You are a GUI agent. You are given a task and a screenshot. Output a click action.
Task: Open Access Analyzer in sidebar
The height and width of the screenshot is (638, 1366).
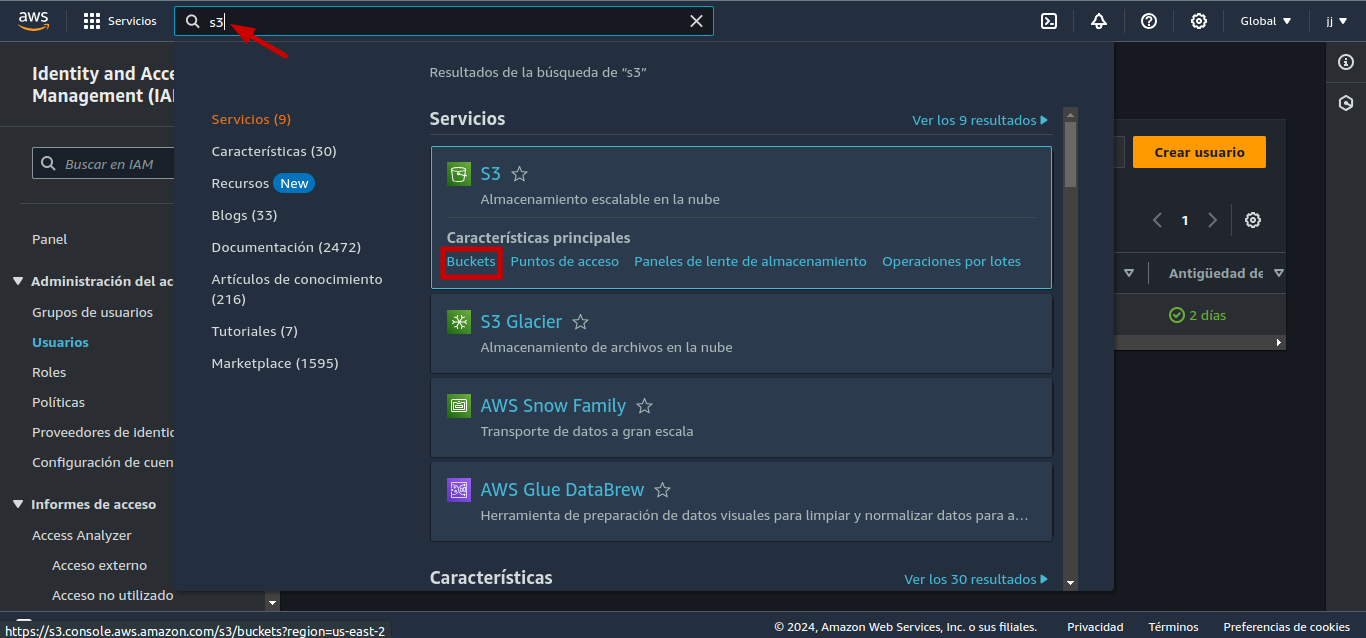coord(82,535)
